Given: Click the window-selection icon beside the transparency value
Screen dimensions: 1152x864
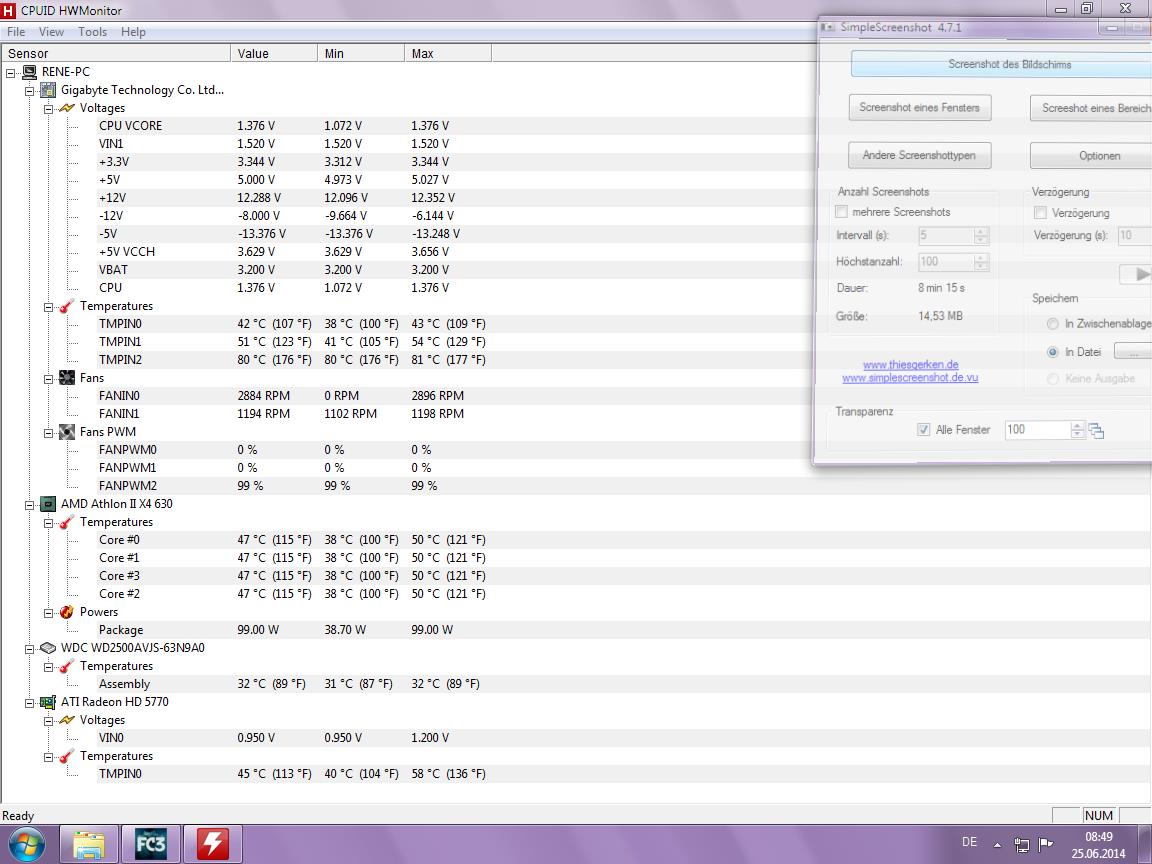Looking at the screenshot, I should (1096, 431).
